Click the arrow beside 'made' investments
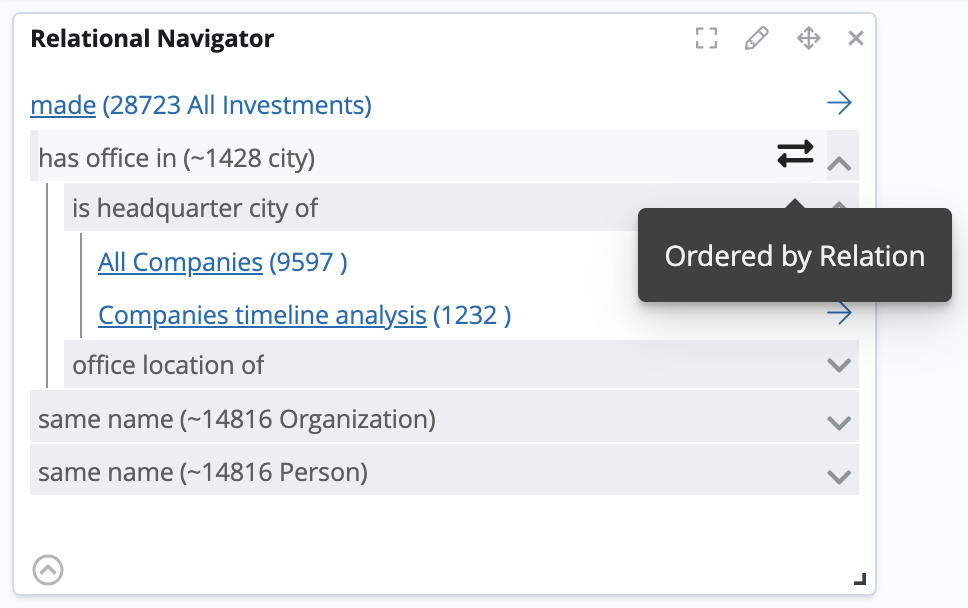This screenshot has width=968, height=608. coord(839,103)
